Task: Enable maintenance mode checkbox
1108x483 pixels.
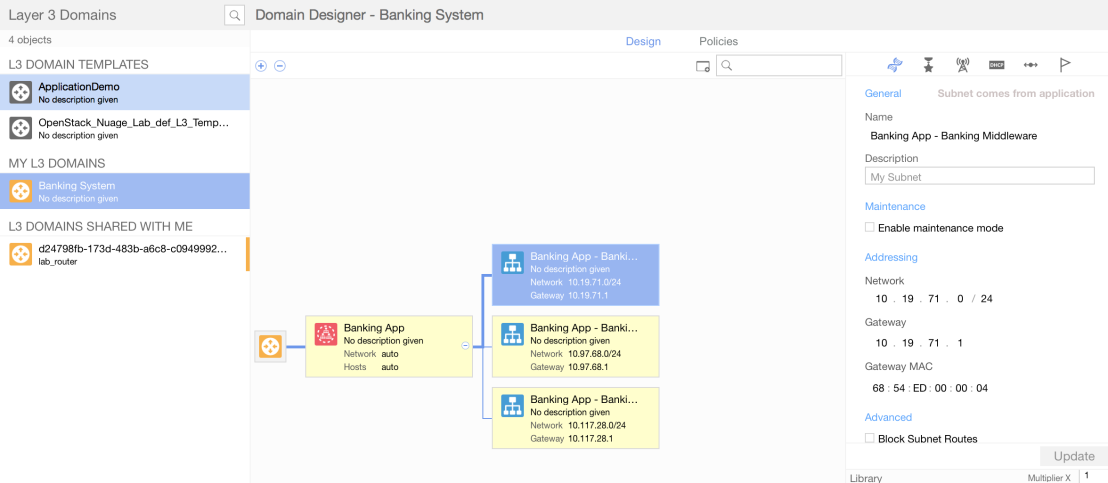Action: pyautogui.click(x=870, y=228)
